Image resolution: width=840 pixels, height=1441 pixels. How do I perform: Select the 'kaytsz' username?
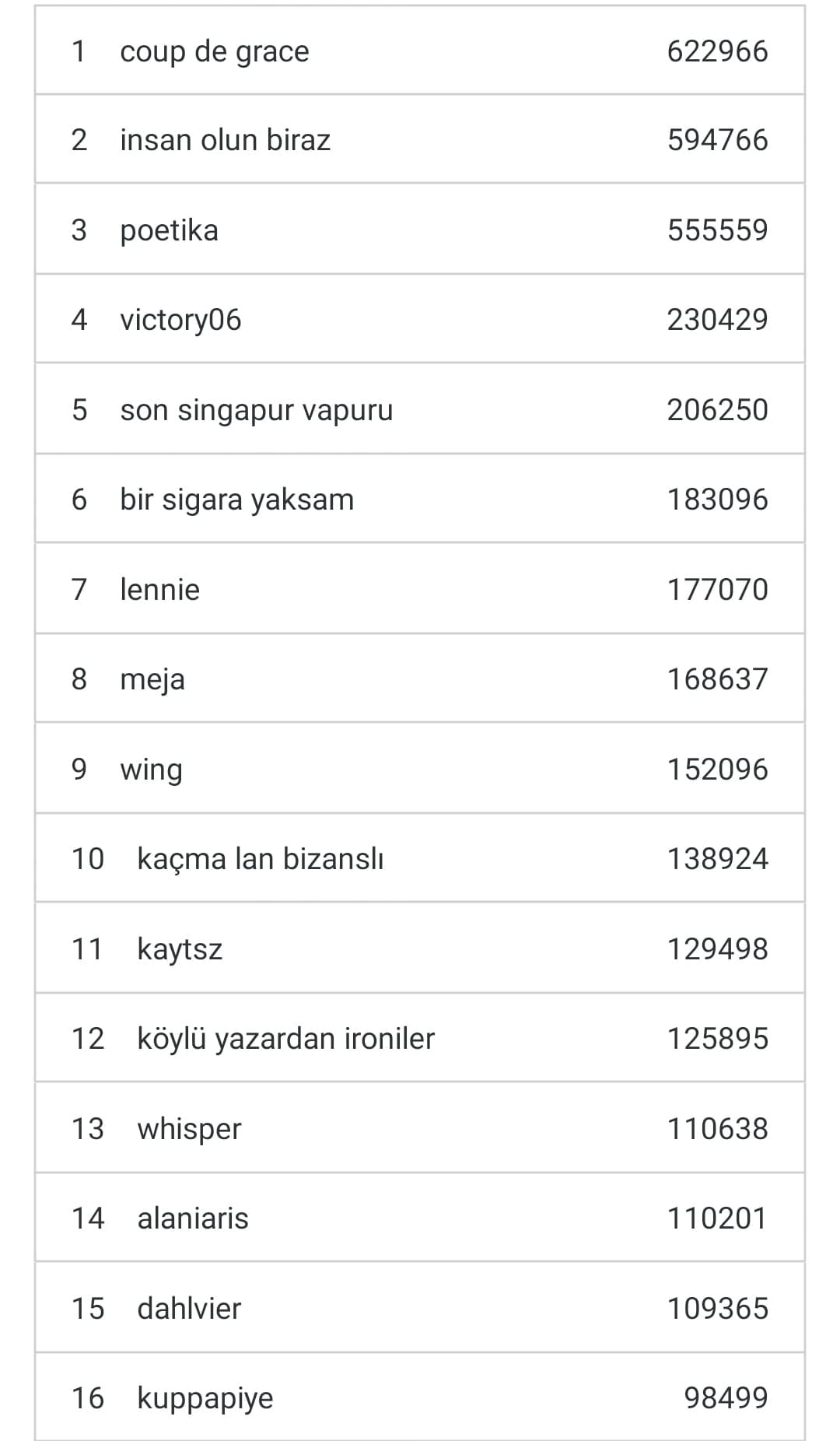tap(180, 949)
